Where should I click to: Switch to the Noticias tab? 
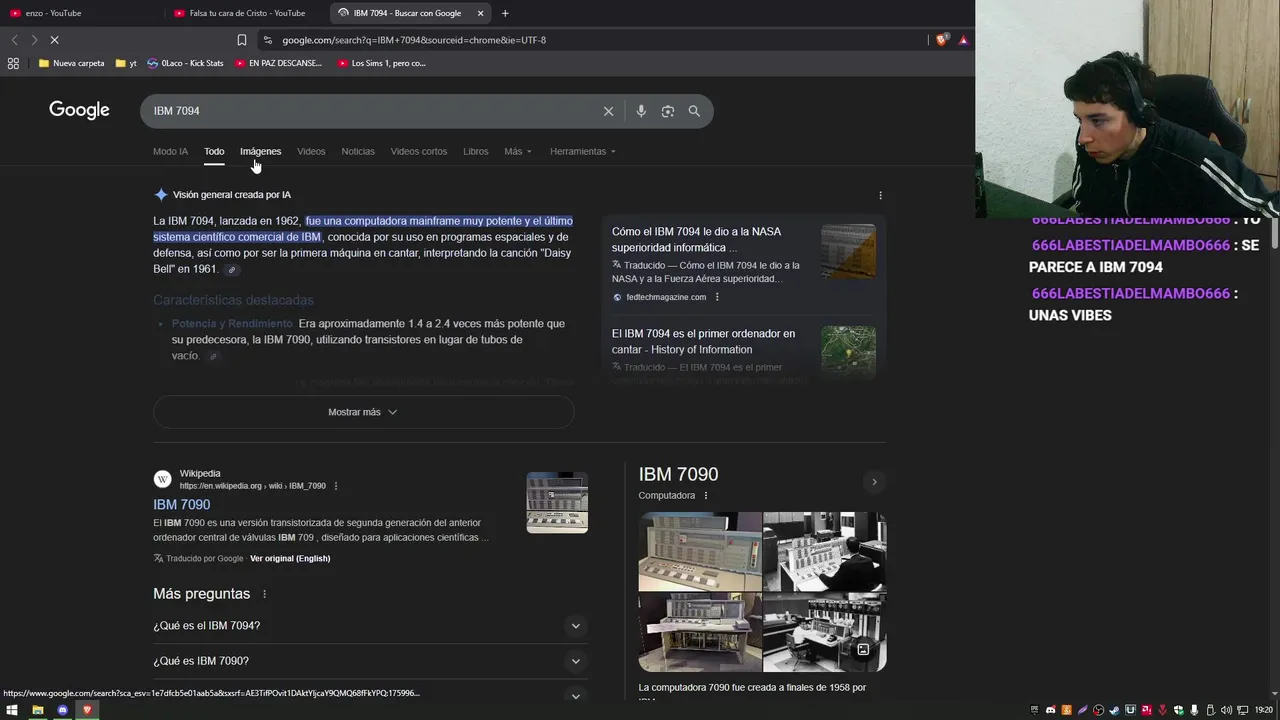(358, 151)
